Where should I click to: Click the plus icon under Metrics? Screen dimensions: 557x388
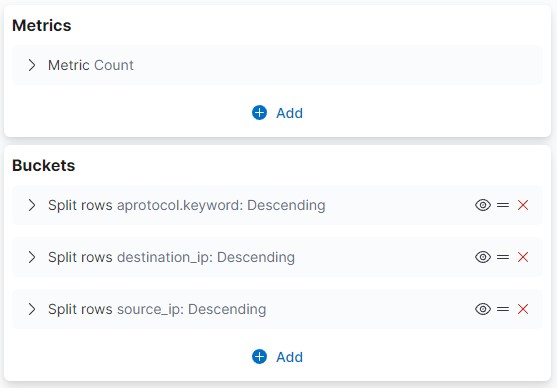point(259,113)
